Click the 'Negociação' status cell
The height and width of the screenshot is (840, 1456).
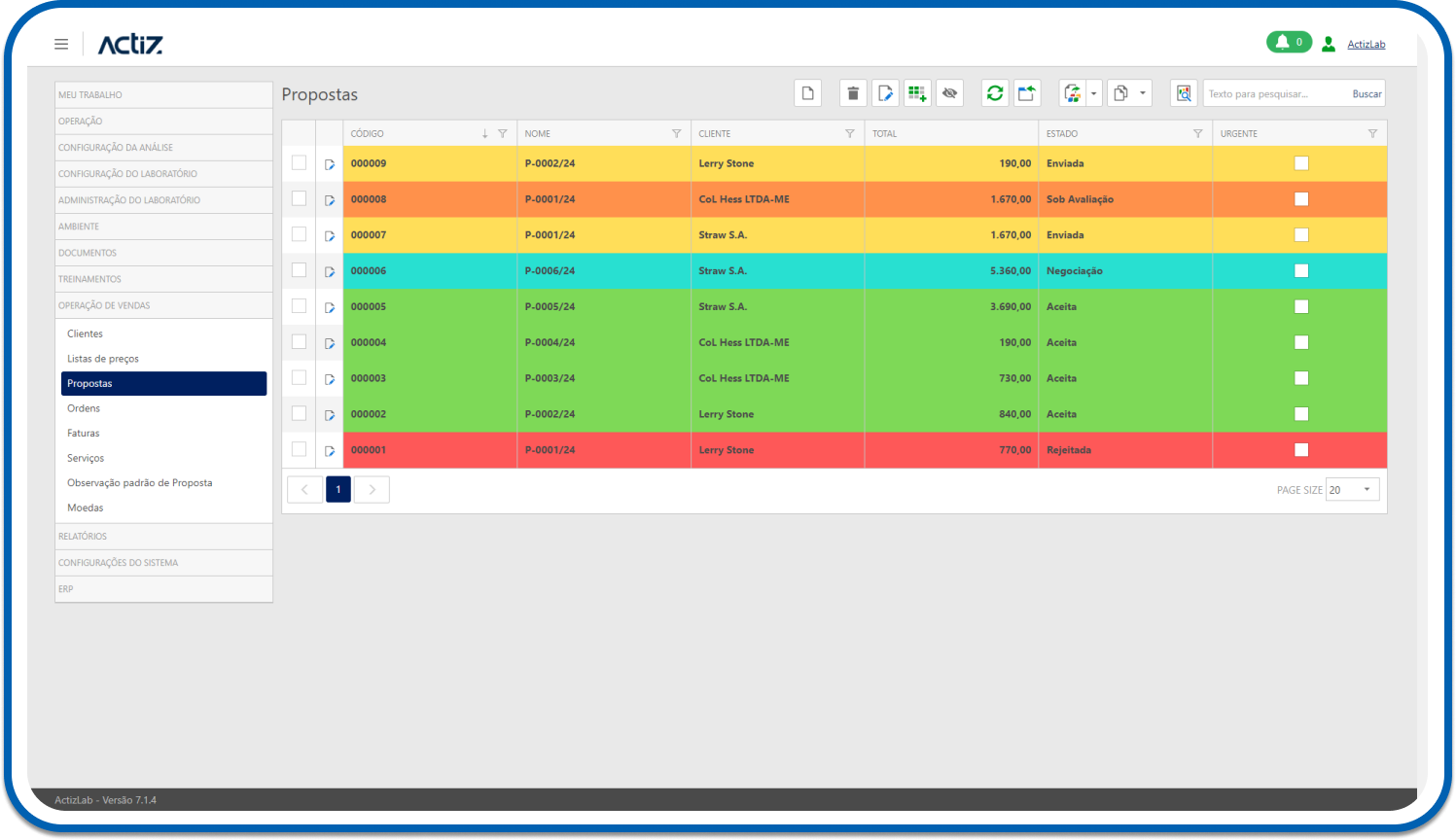point(1125,271)
